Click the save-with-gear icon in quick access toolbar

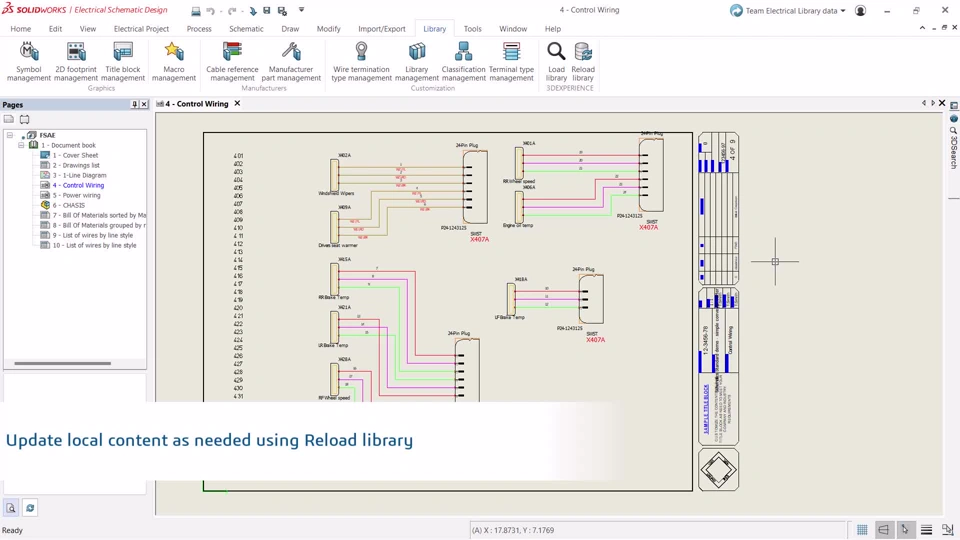(x=282, y=10)
